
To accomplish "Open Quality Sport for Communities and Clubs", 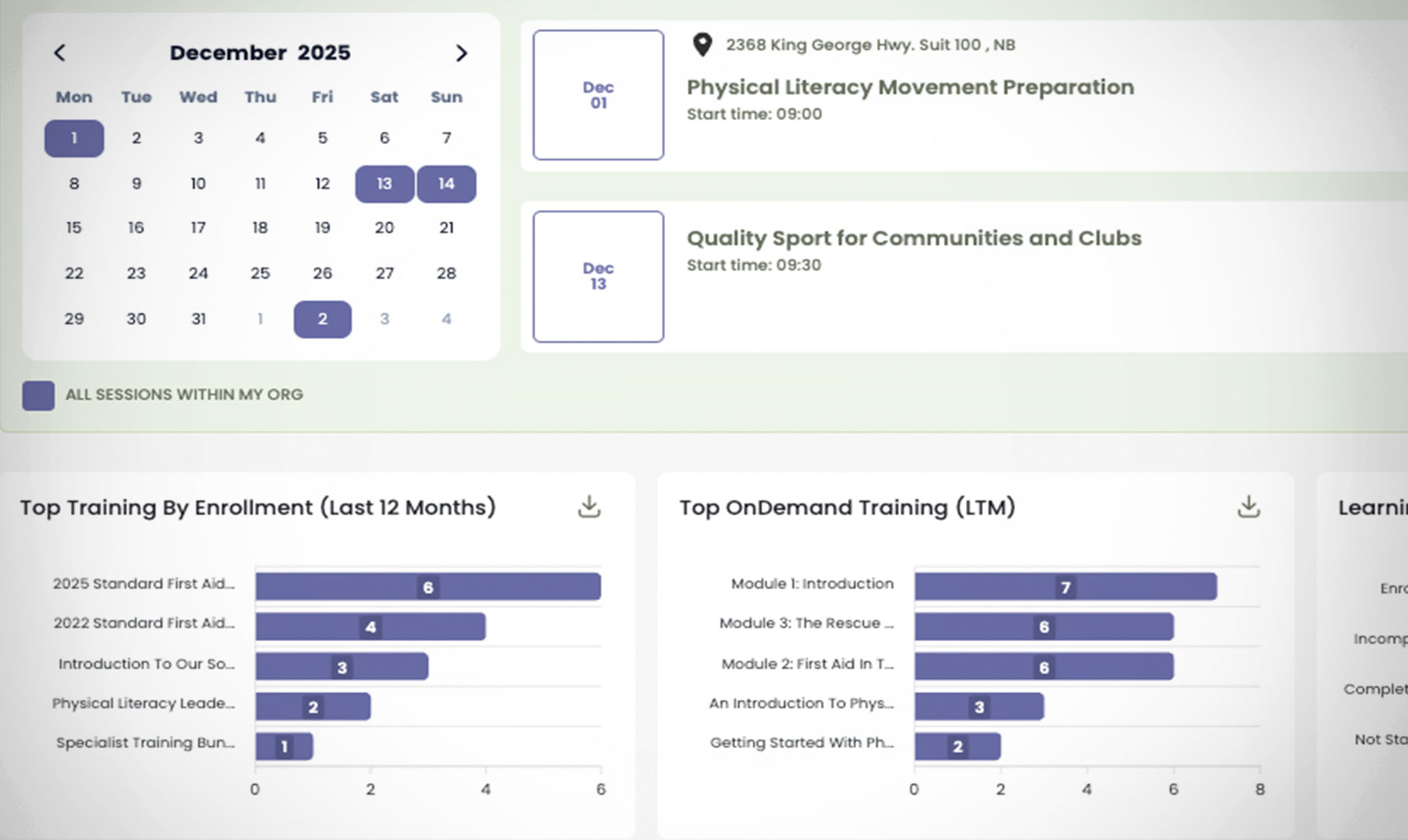I will (914, 238).
